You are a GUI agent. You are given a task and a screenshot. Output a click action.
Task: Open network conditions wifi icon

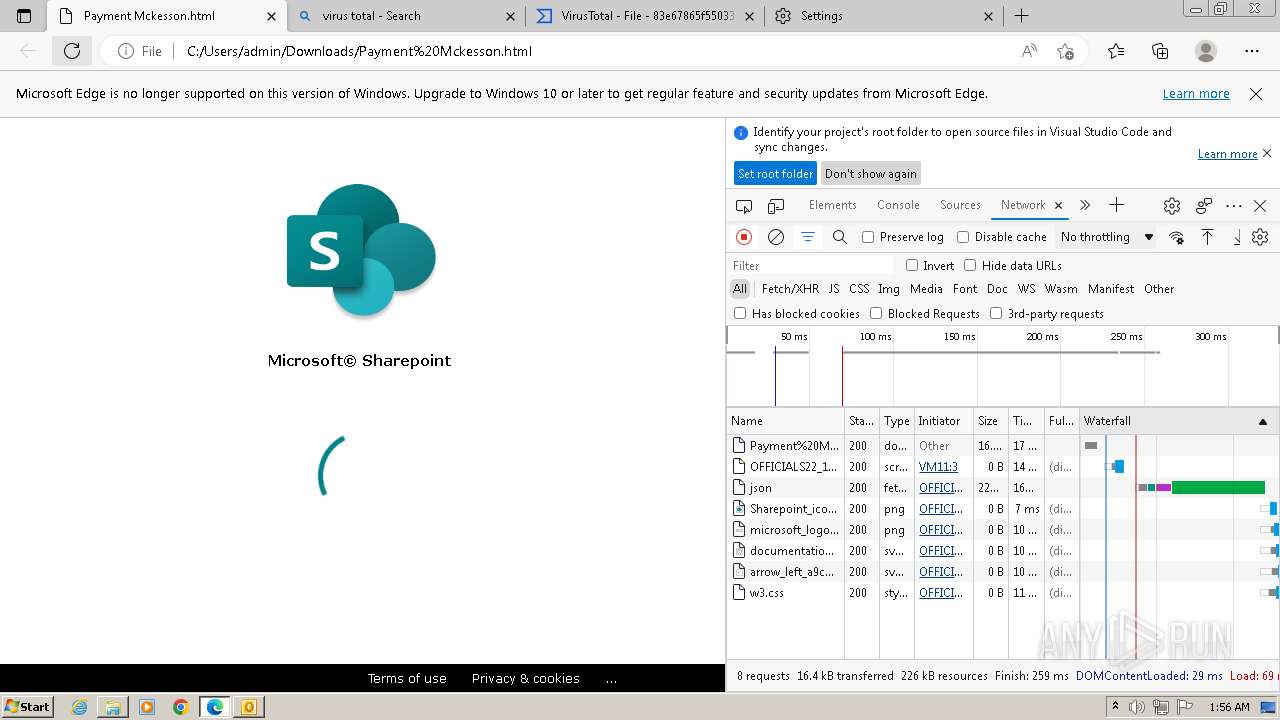tap(1177, 237)
